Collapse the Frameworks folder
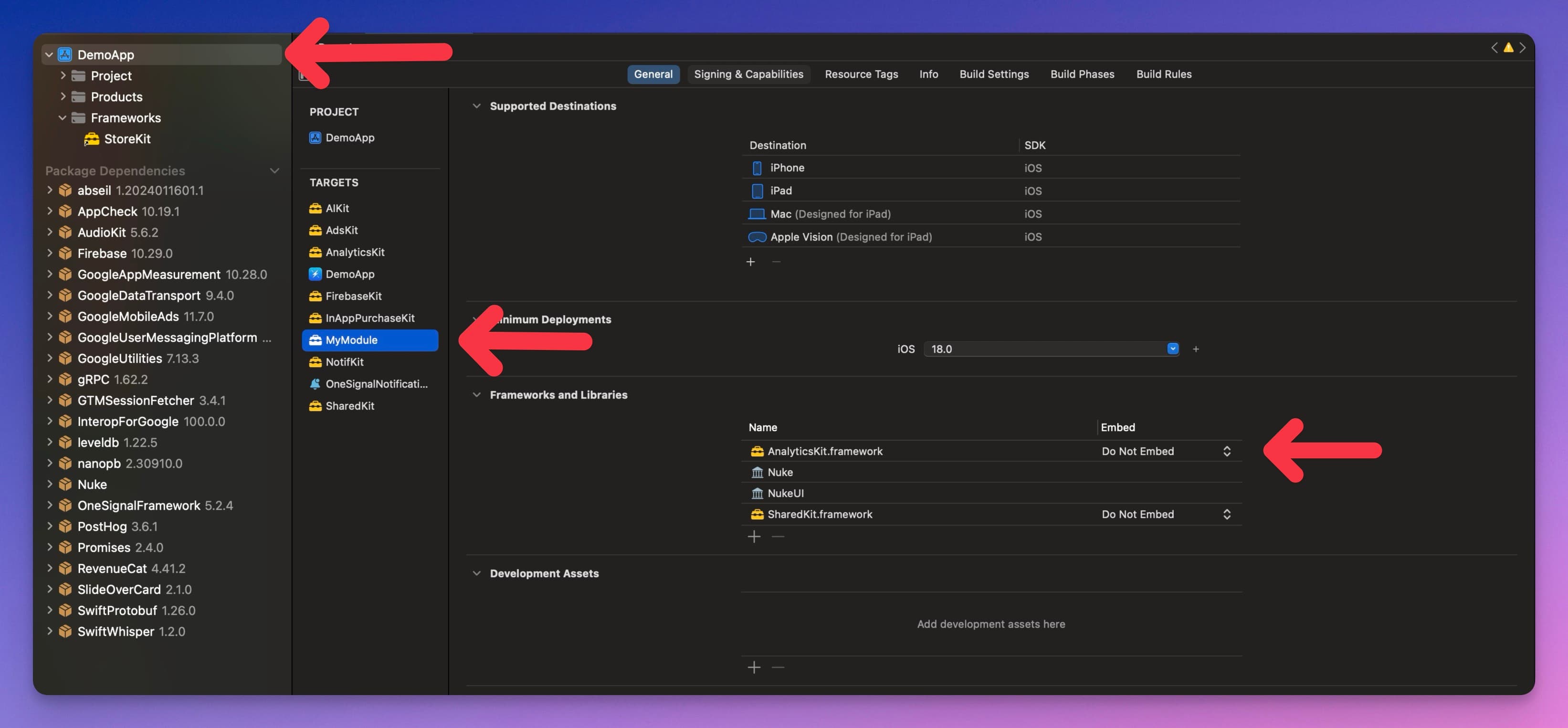 tap(63, 118)
